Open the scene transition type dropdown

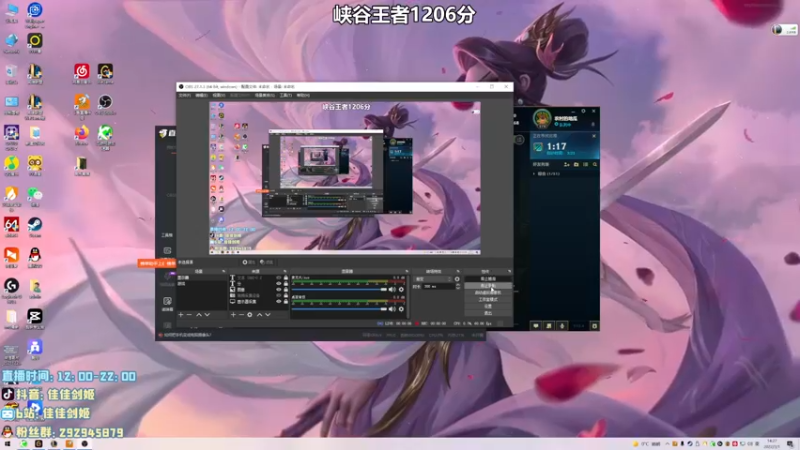[433, 279]
